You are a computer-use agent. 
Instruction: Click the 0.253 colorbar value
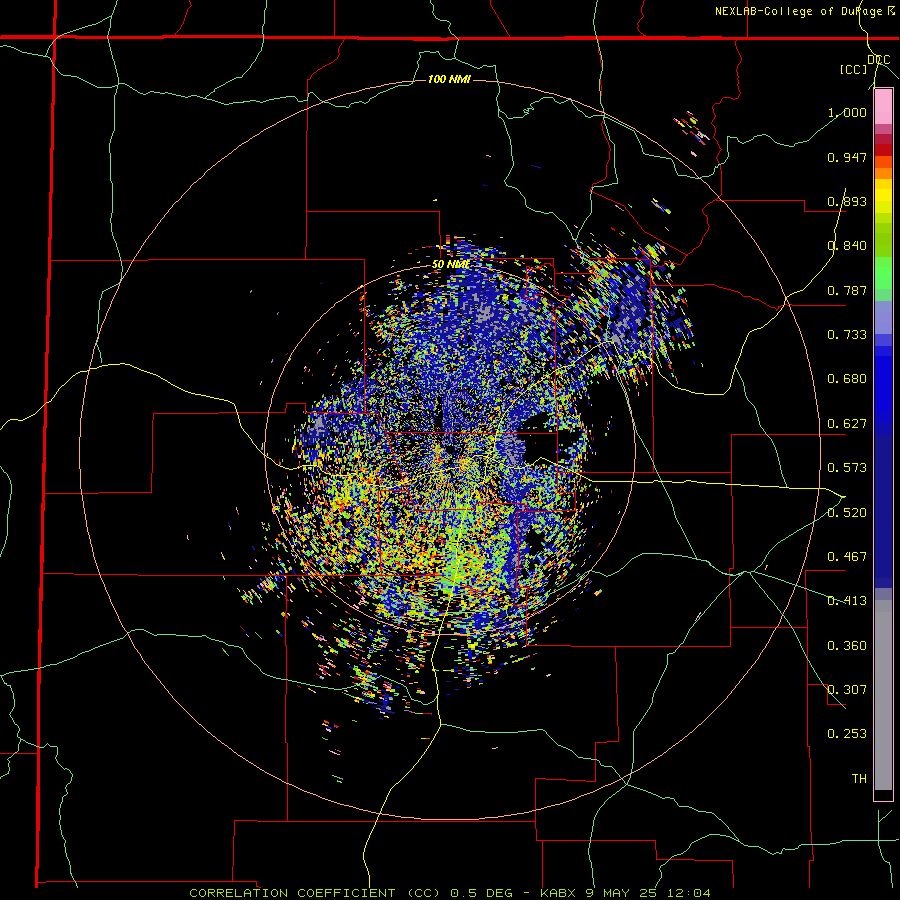click(847, 734)
